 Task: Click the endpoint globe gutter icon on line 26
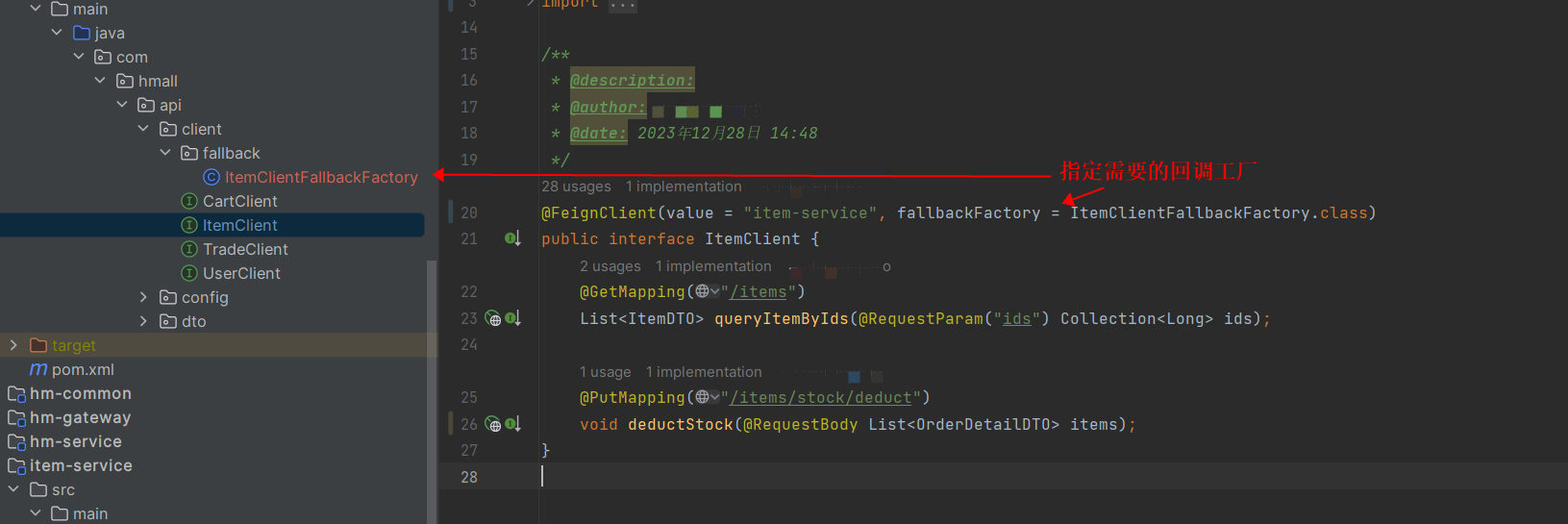click(493, 424)
